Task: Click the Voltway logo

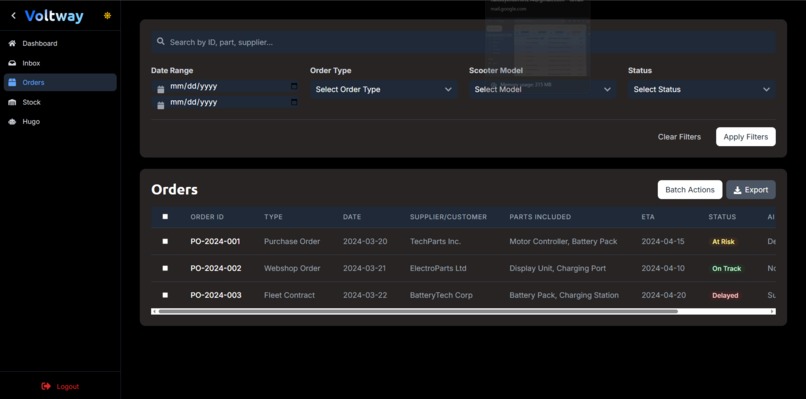Action: click(54, 16)
